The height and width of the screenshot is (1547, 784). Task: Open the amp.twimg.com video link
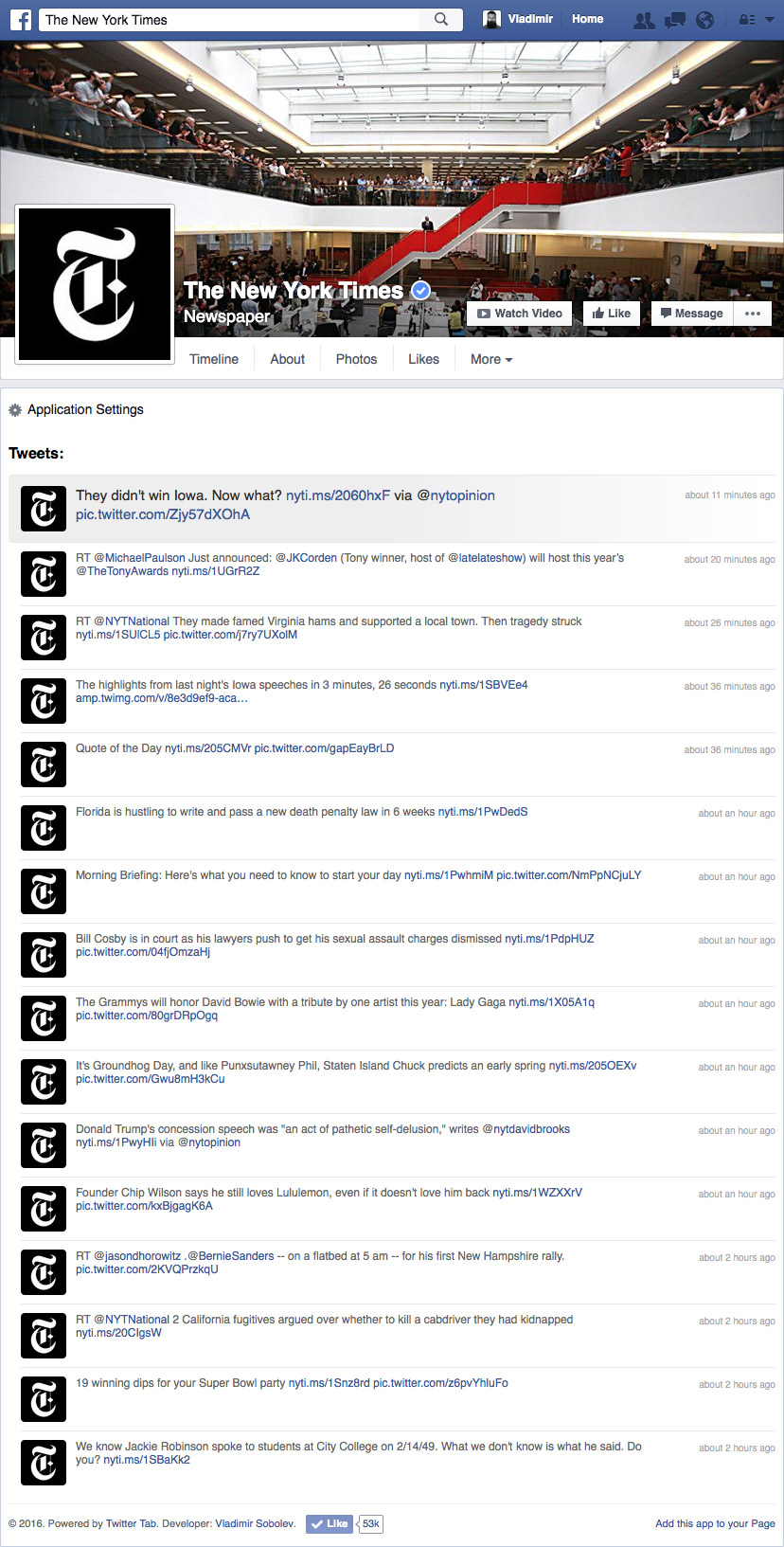[162, 698]
